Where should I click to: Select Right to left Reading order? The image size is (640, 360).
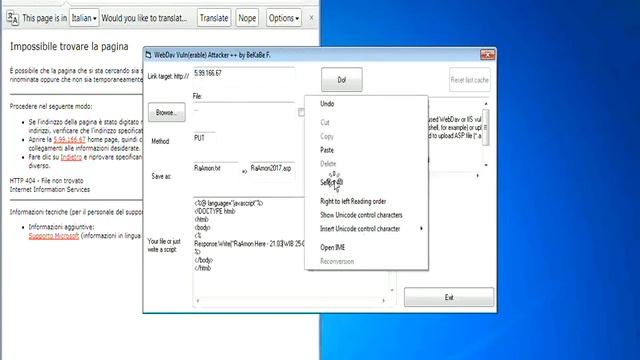(353, 201)
